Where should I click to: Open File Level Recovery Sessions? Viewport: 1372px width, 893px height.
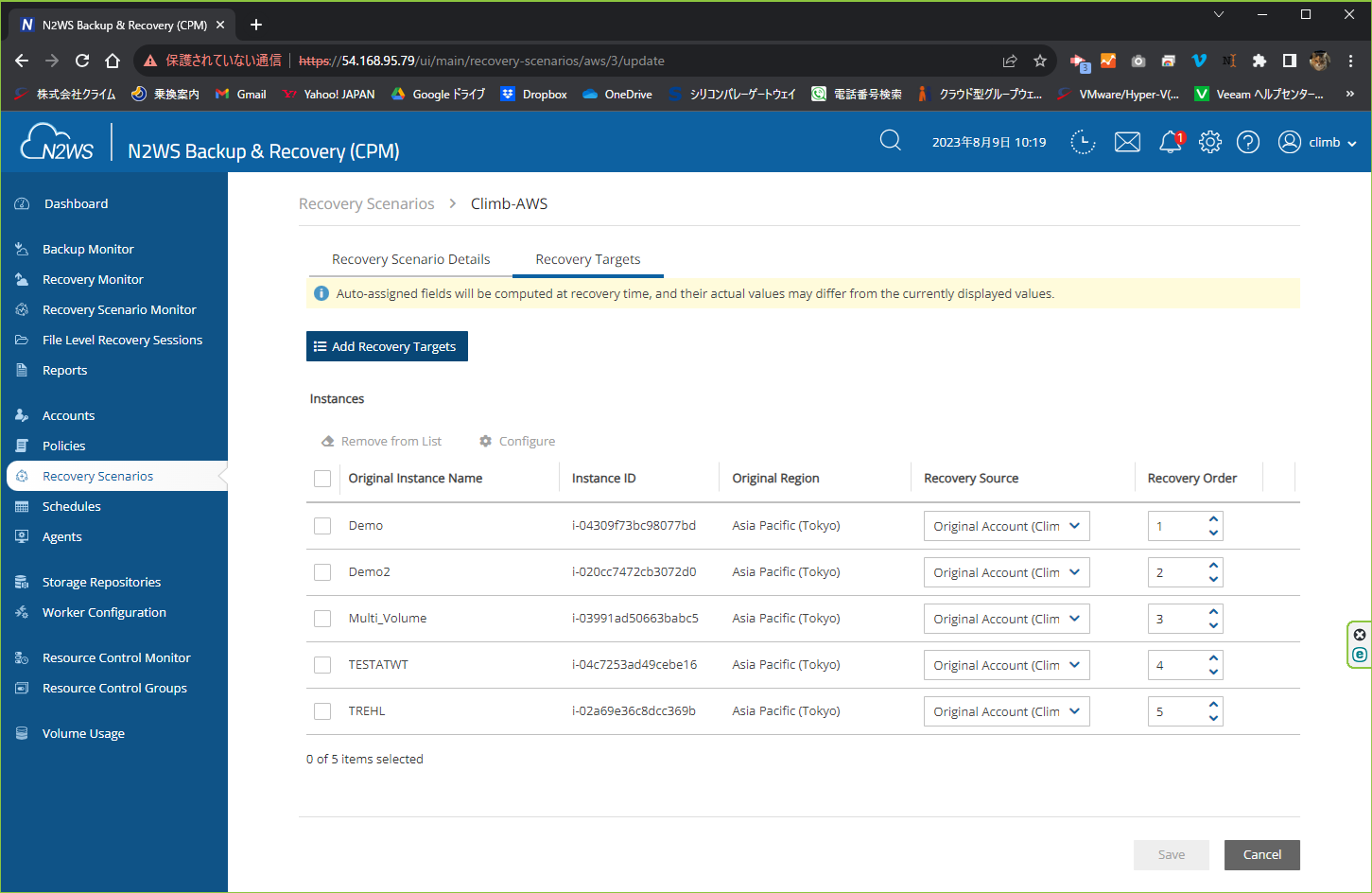(x=122, y=340)
